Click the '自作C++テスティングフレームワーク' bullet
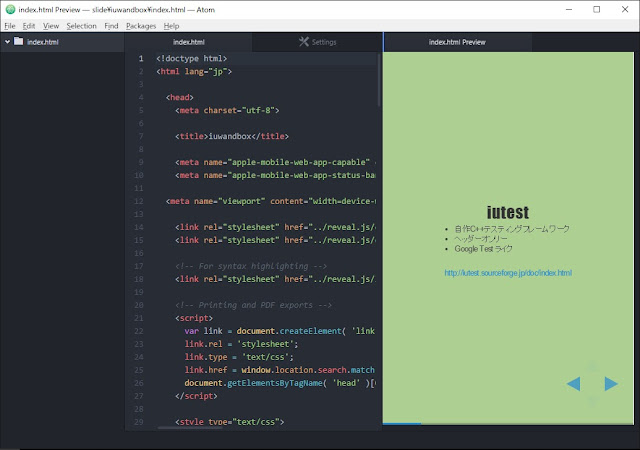Image resolution: width=640 pixels, height=450 pixels. [512, 229]
